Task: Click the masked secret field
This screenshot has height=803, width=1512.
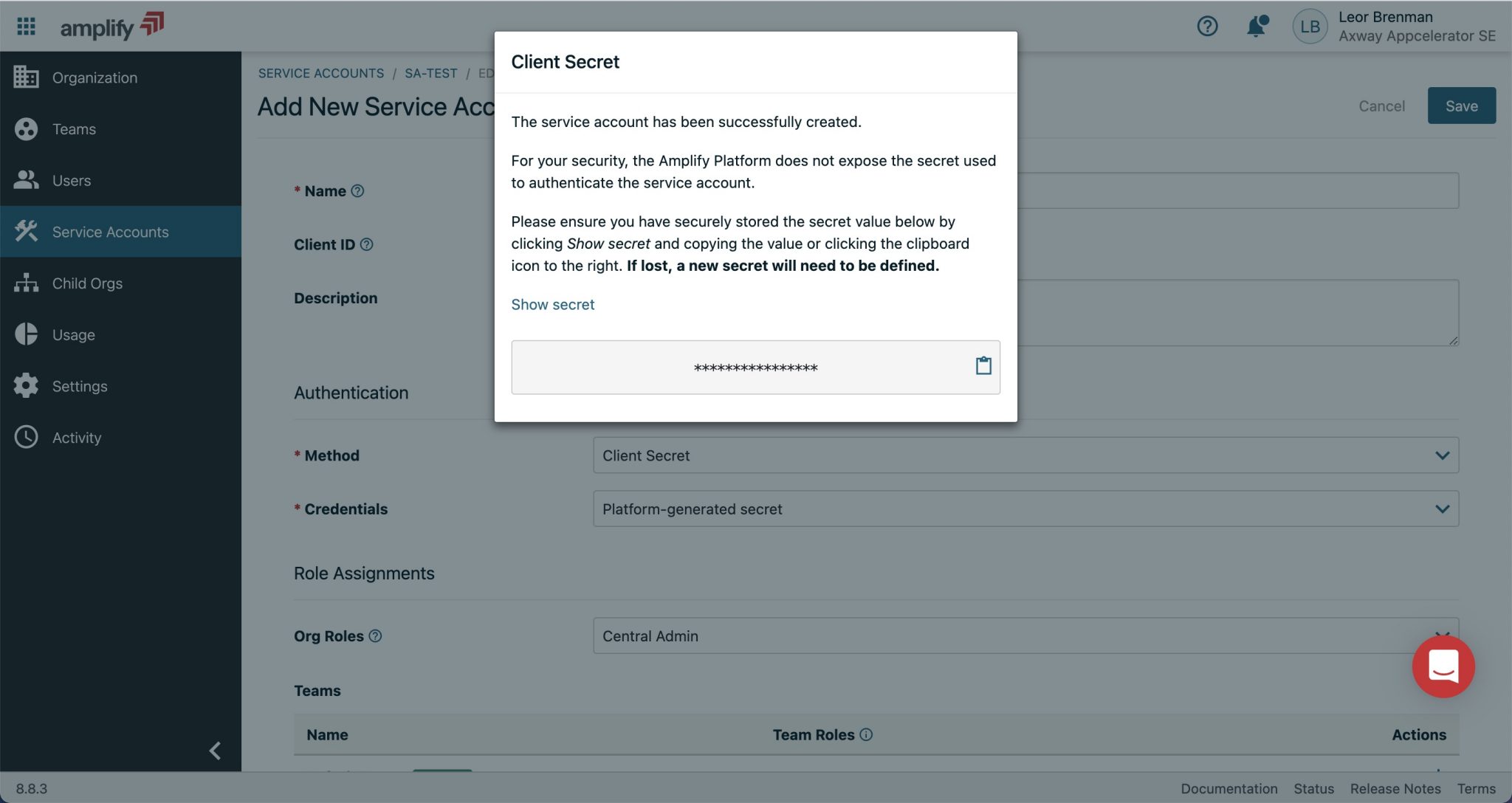Action: pyautogui.click(x=755, y=367)
